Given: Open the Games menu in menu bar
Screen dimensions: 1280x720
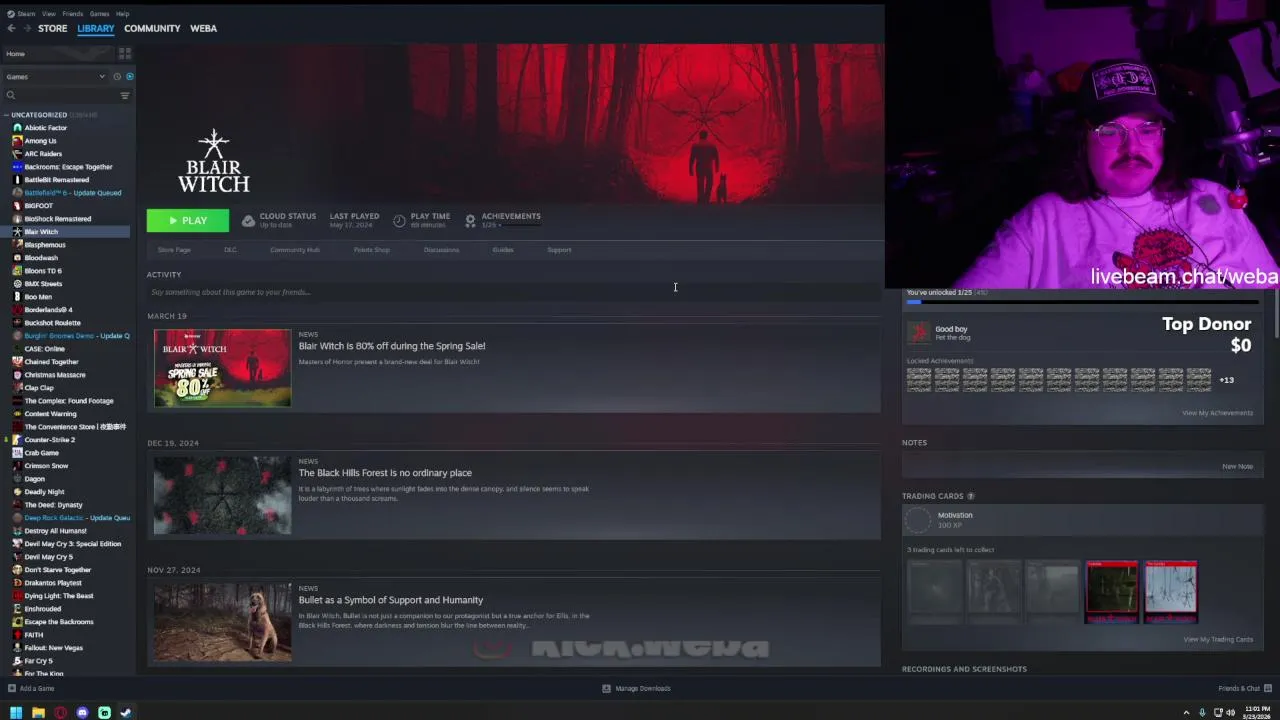Looking at the screenshot, I should [99, 14].
